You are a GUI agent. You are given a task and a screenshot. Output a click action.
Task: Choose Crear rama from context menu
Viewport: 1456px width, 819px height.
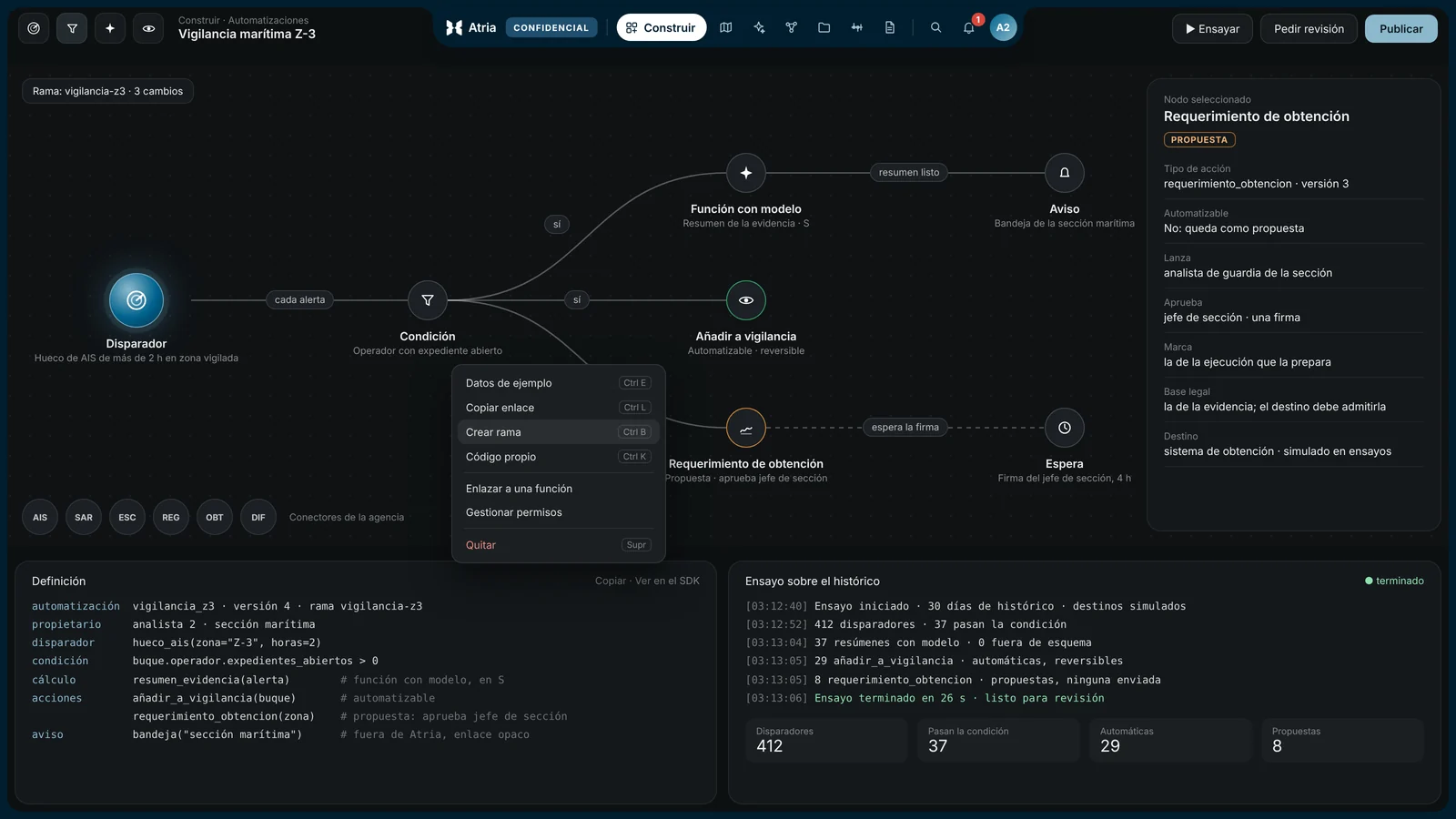pos(559,432)
